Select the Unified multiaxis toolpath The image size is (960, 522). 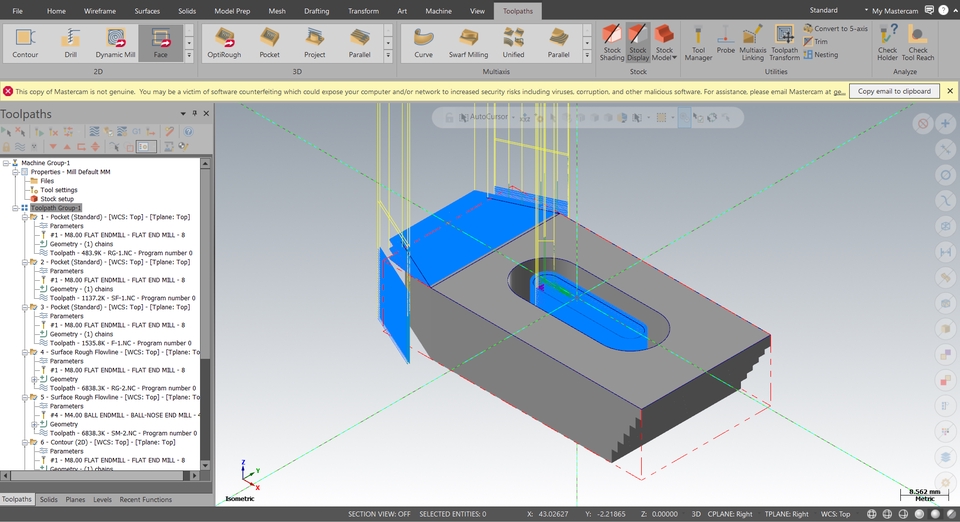point(513,42)
